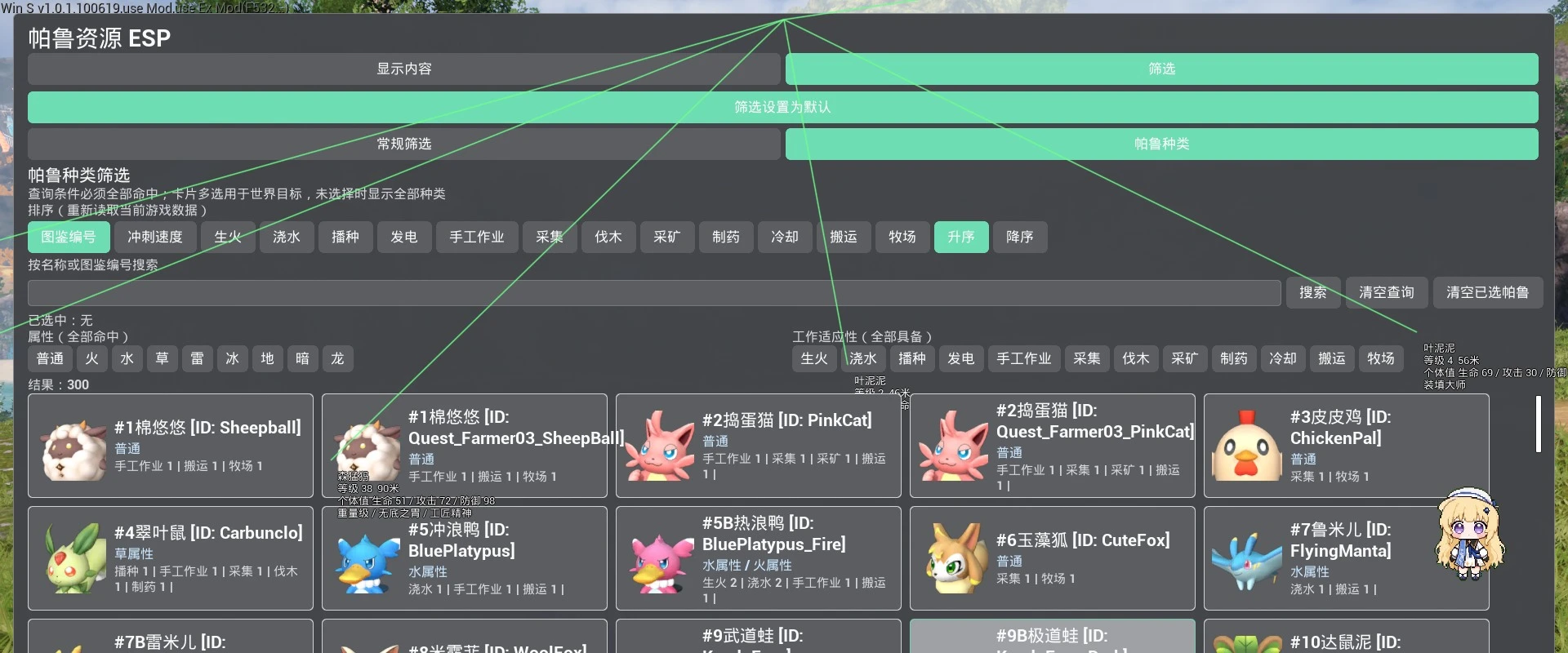Screen dimensions: 1568x653
Task: Sort by 牧场 in the sort row
Action: coord(902,238)
